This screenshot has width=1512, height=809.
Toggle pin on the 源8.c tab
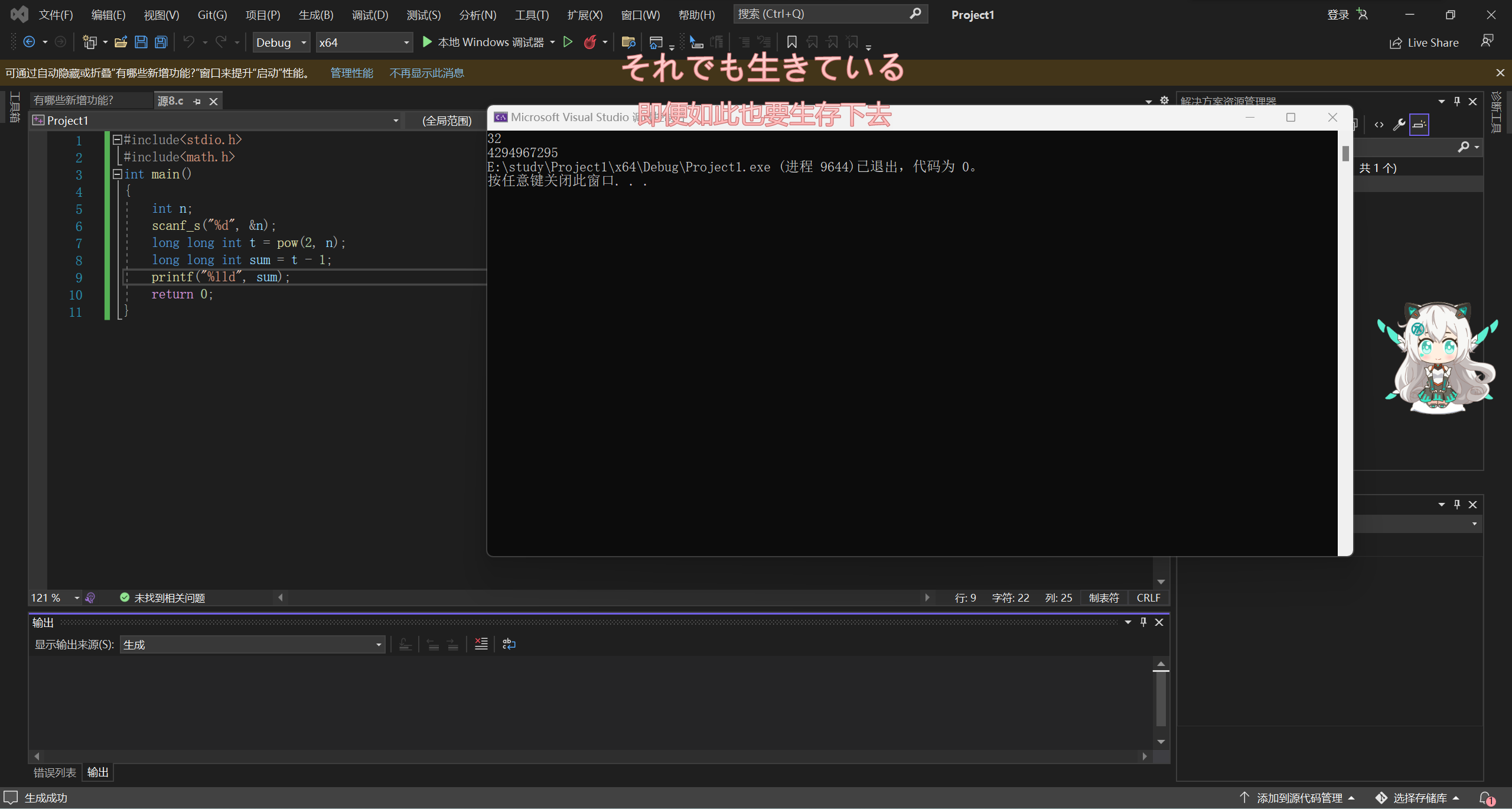coord(197,102)
